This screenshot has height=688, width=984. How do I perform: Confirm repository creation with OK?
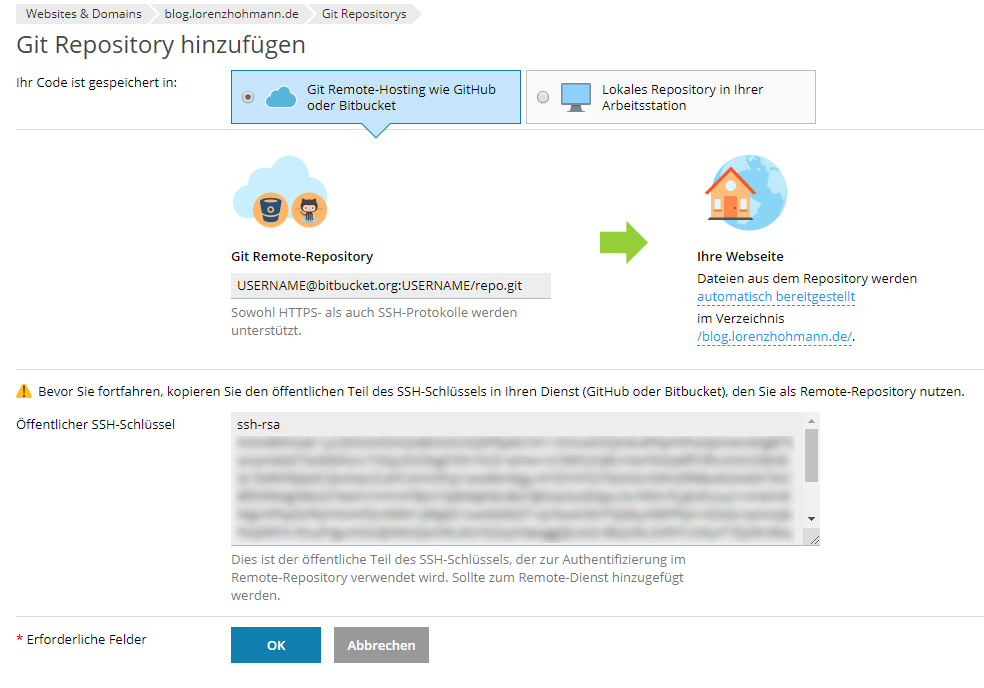click(275, 645)
